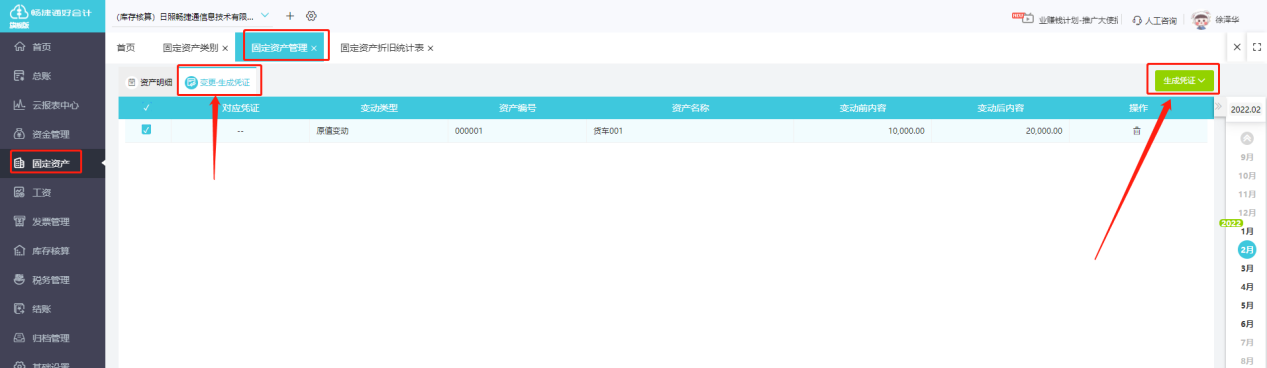This screenshot has width=1267, height=368.
Task: Toggle fullscreen icon at top right
Action: 1257,47
